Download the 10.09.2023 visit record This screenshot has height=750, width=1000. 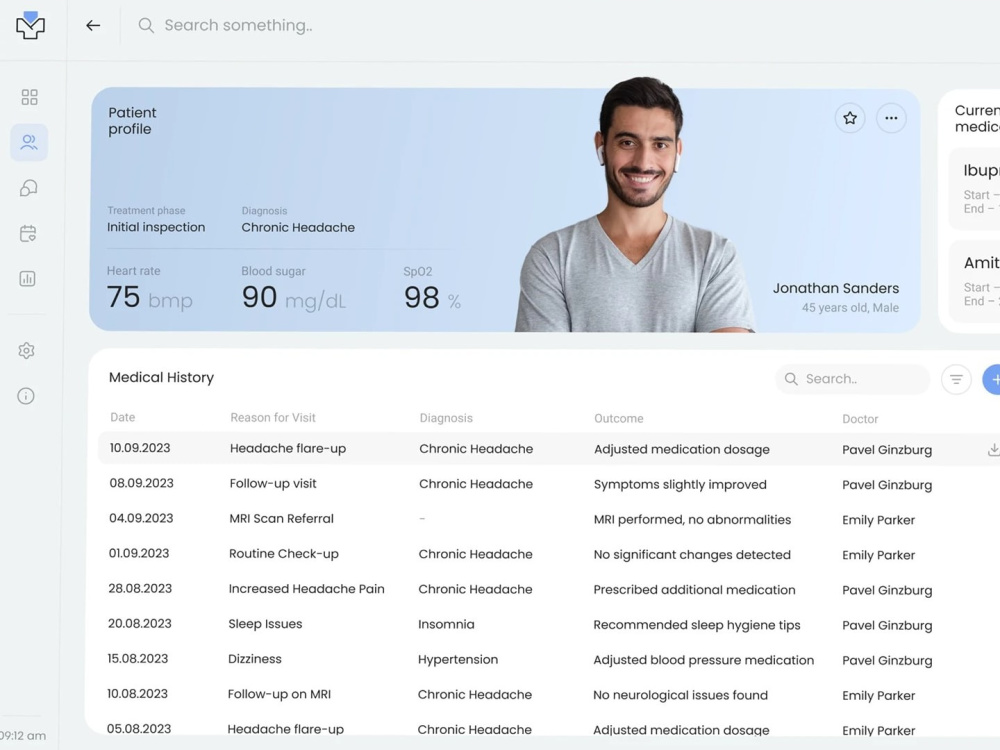click(993, 450)
